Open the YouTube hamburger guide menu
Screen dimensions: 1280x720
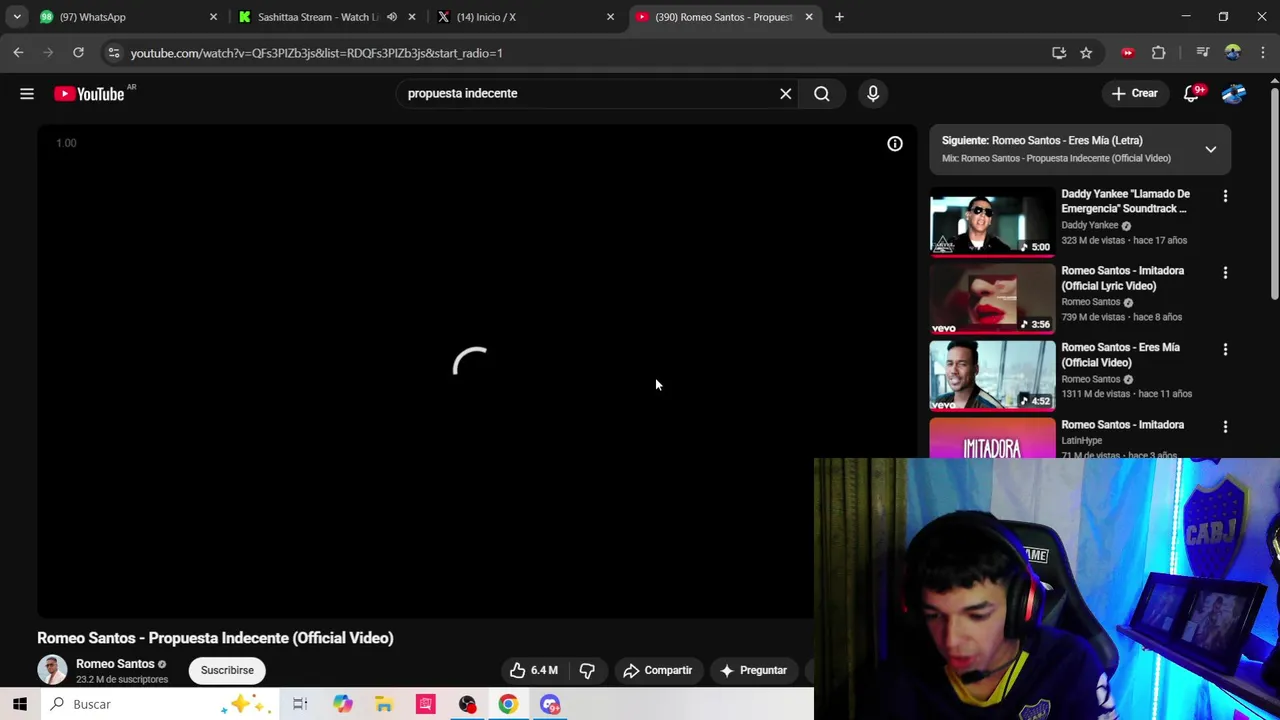tap(27, 93)
